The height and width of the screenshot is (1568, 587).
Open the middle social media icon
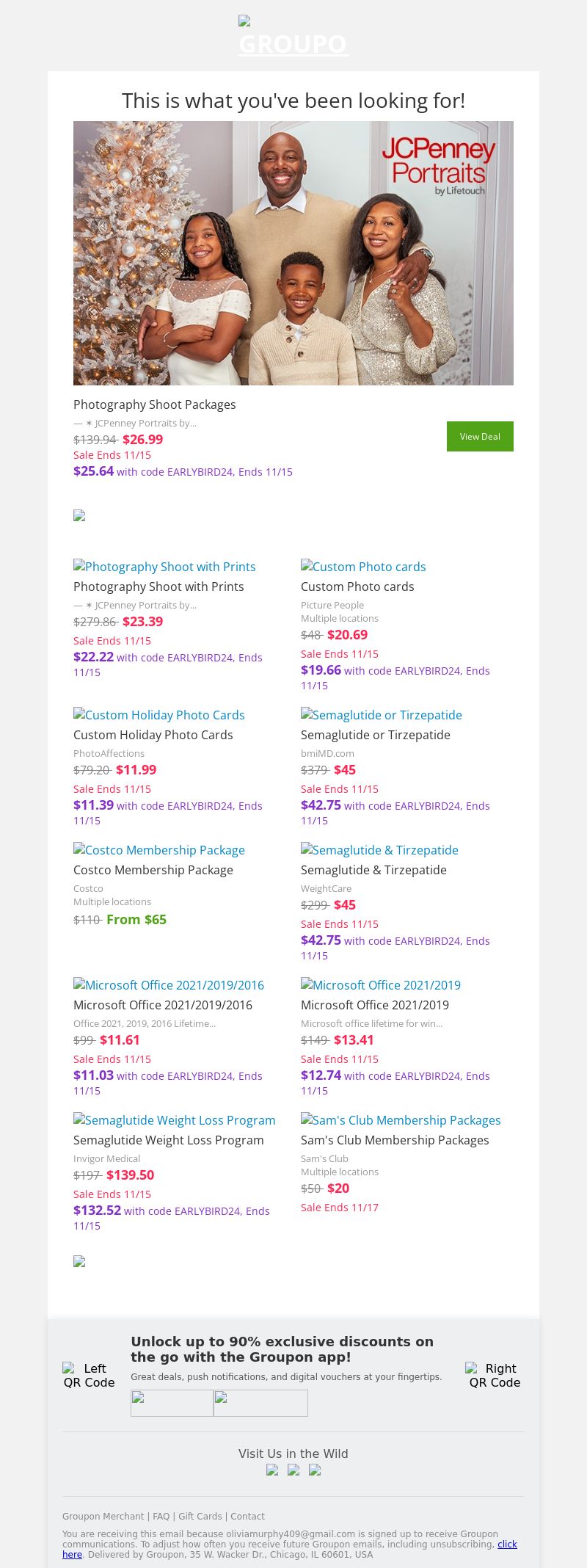[x=293, y=1470]
